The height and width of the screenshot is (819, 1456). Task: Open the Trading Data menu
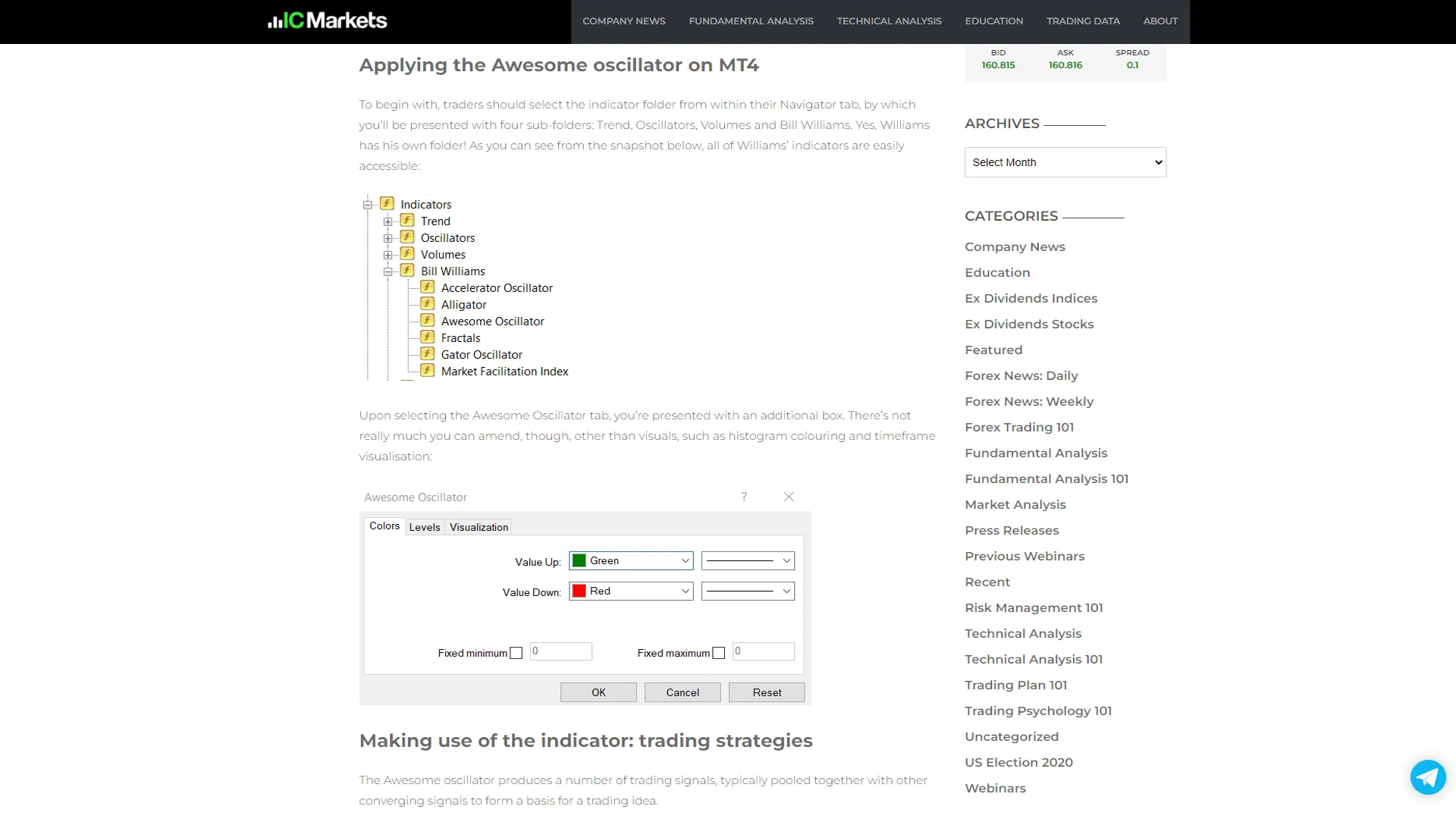(1083, 21)
